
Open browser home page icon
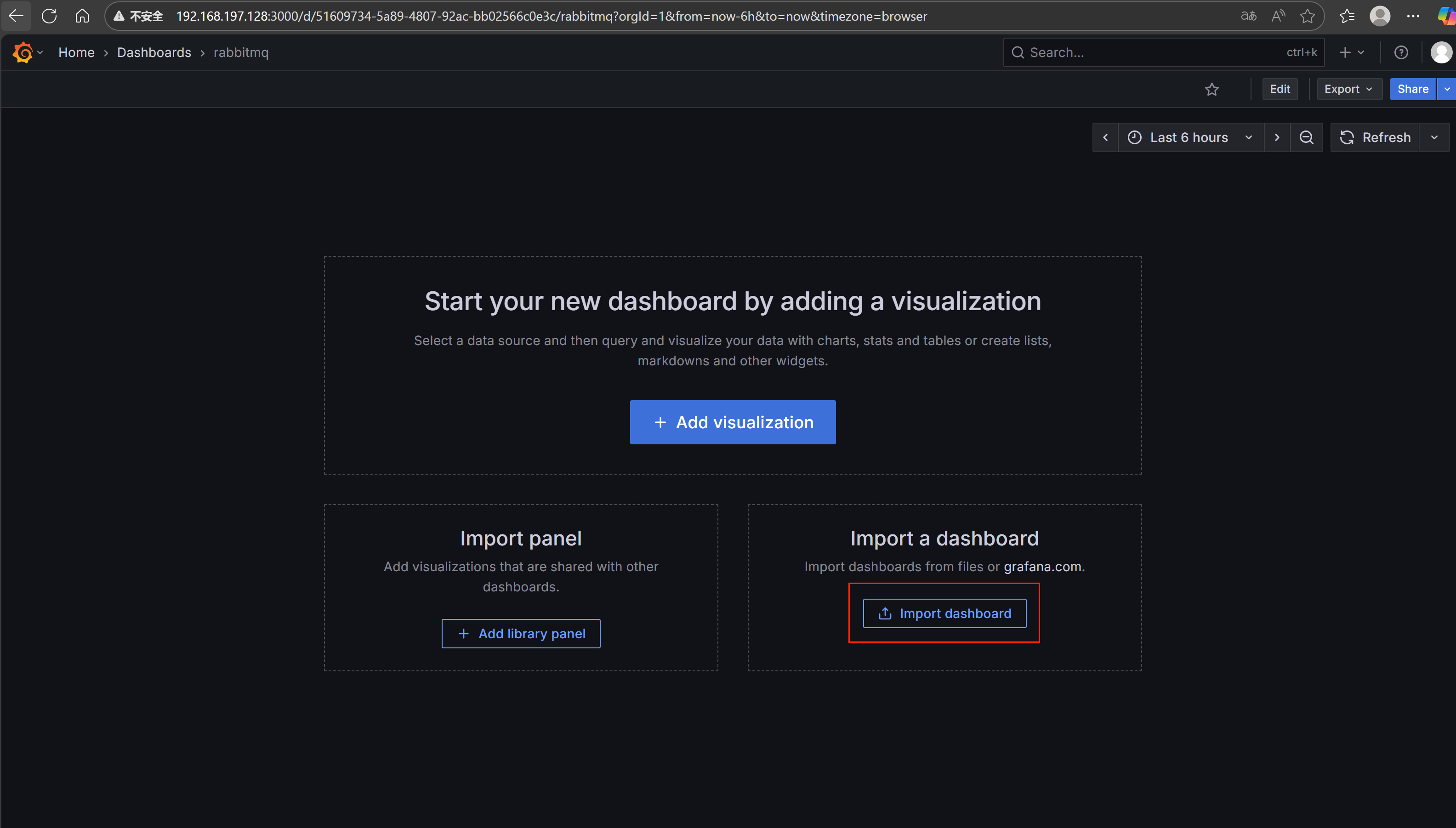tap(82, 16)
